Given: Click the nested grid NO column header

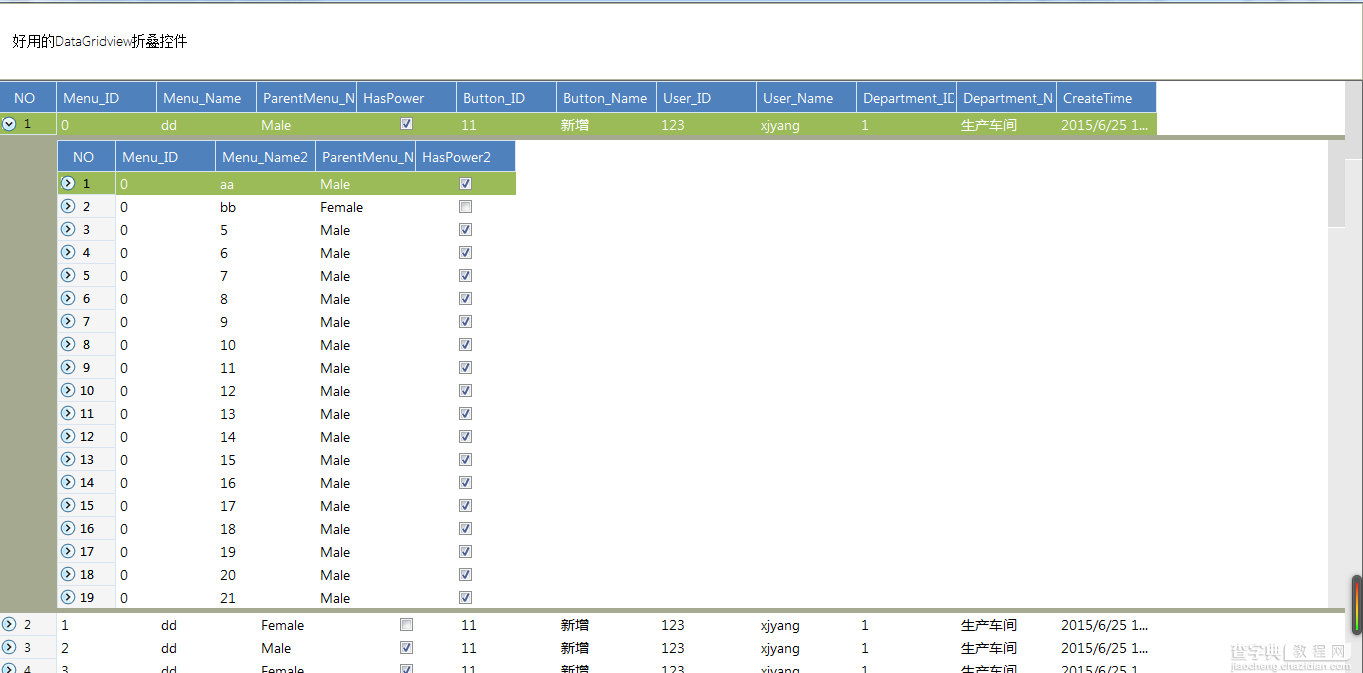Looking at the screenshot, I should [x=87, y=157].
